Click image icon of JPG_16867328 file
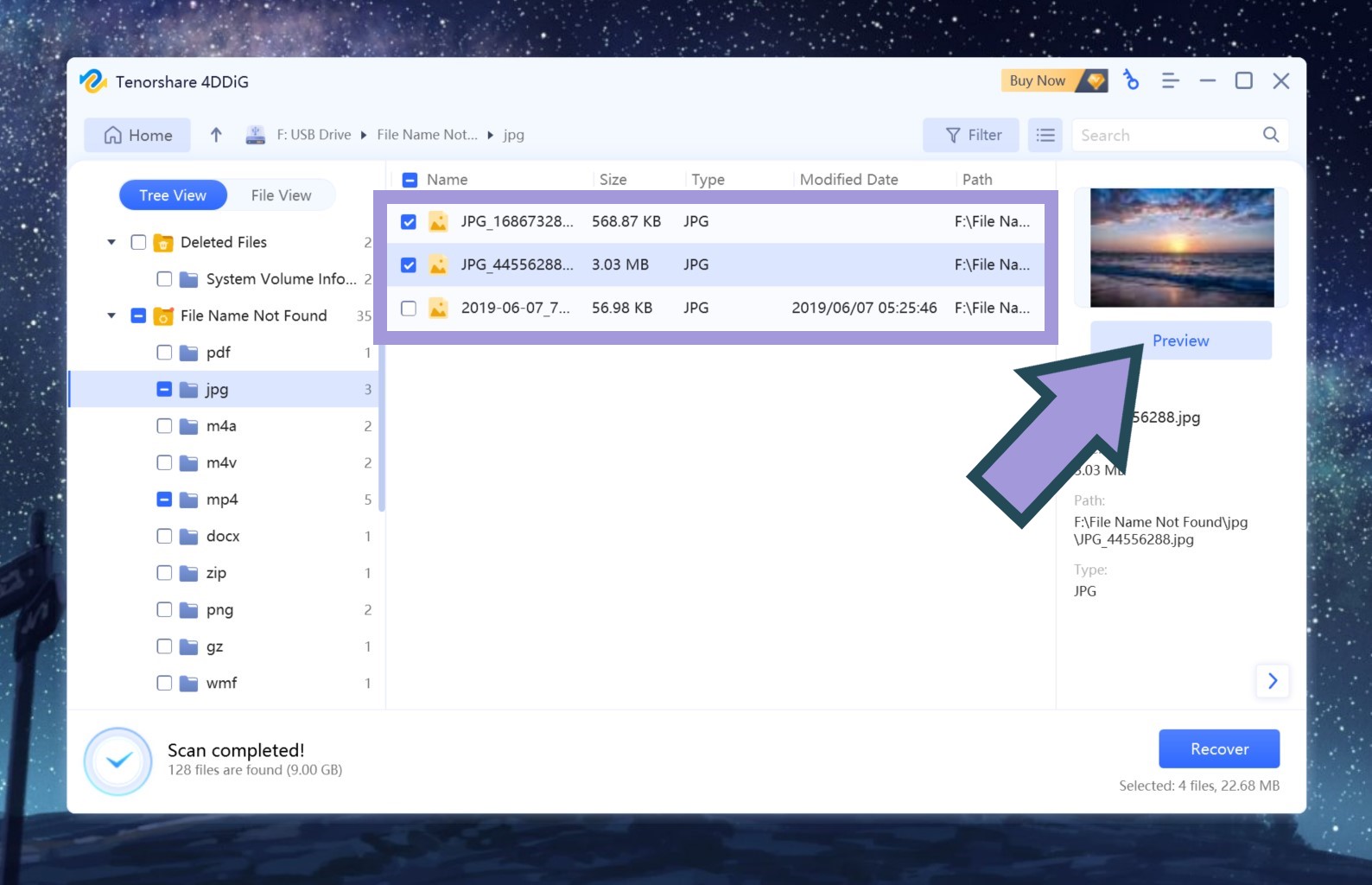 pos(438,222)
